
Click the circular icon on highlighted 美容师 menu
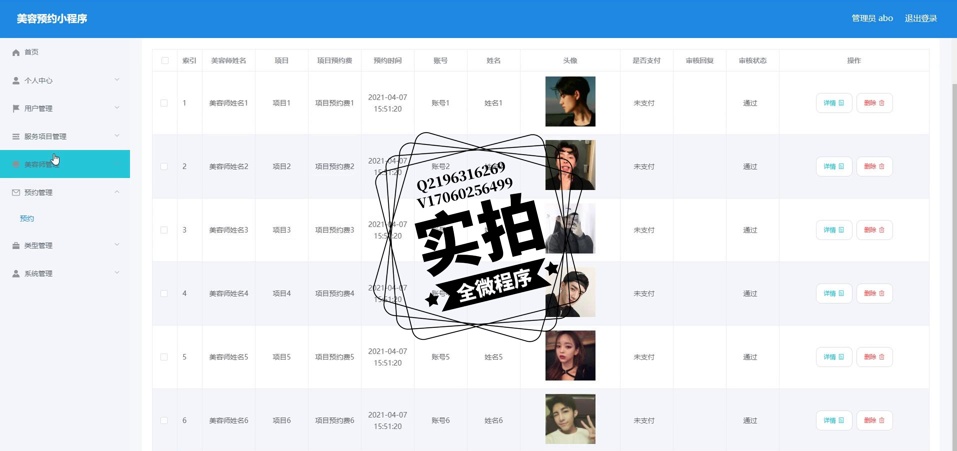[16, 164]
